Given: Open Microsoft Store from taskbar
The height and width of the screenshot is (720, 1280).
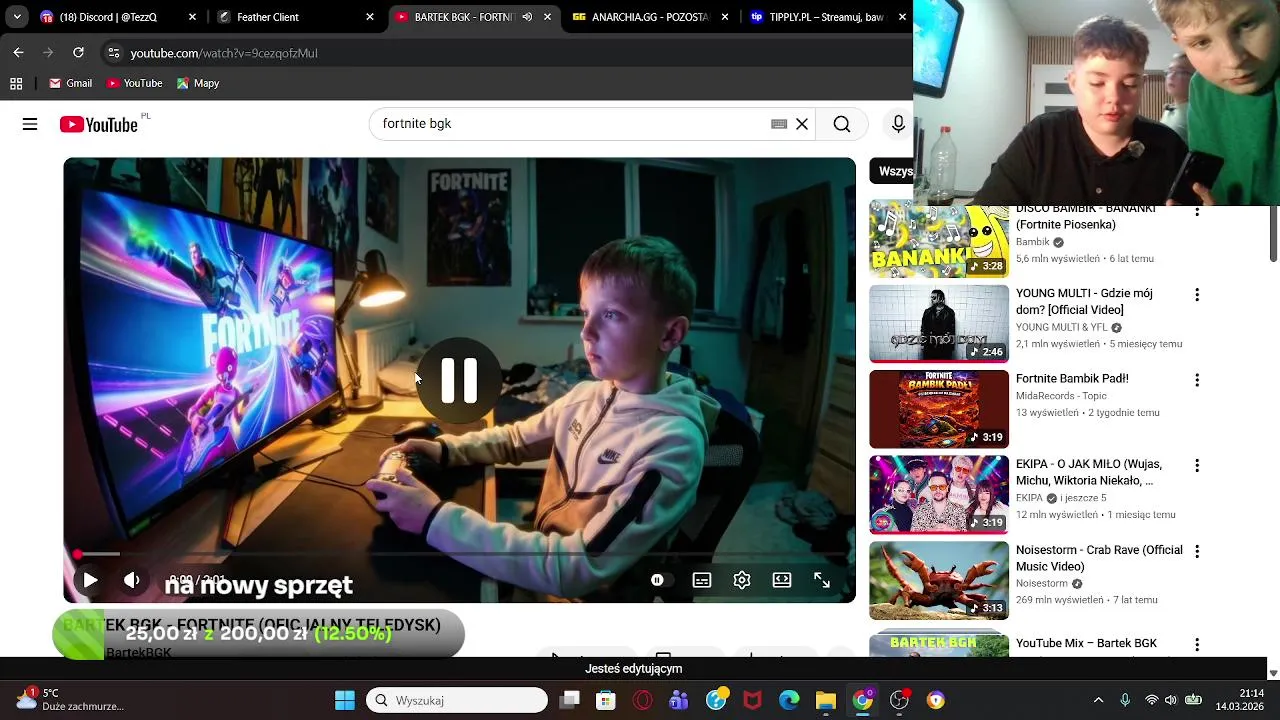Looking at the screenshot, I should pos(606,700).
